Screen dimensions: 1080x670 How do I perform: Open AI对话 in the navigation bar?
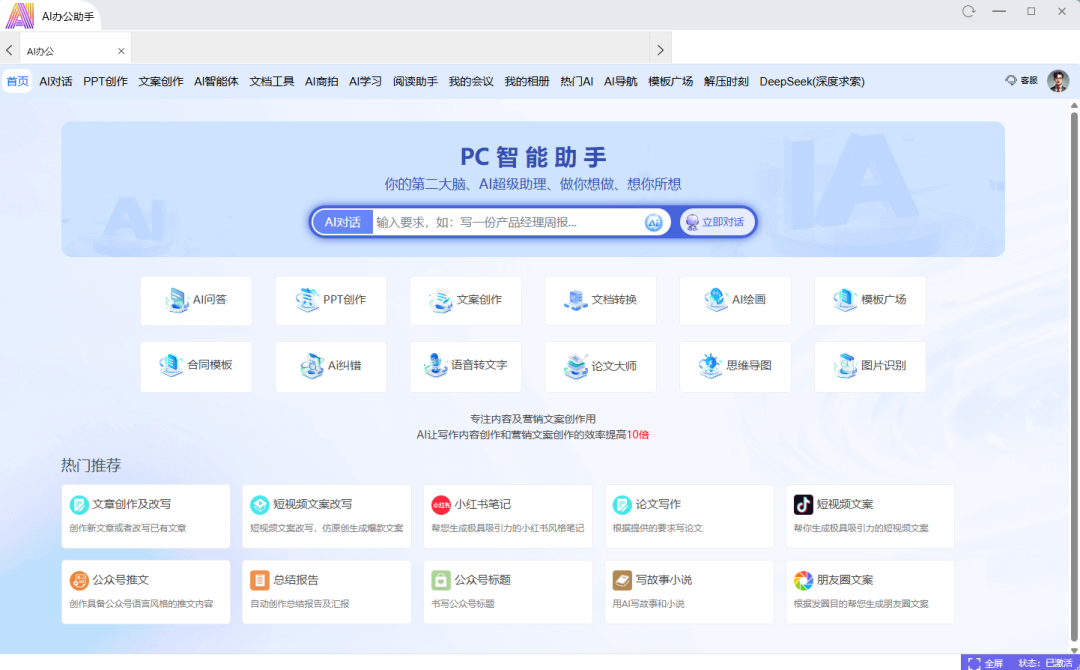[56, 81]
